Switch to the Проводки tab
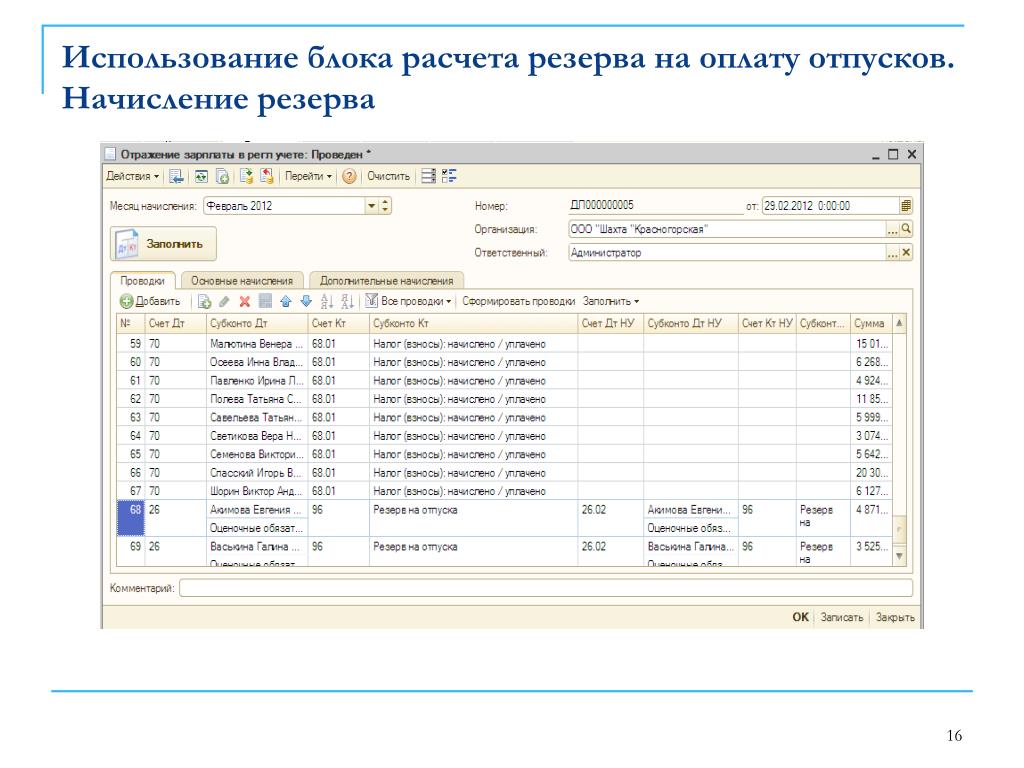Image resolution: width=1024 pixels, height=768 pixels. click(x=142, y=281)
